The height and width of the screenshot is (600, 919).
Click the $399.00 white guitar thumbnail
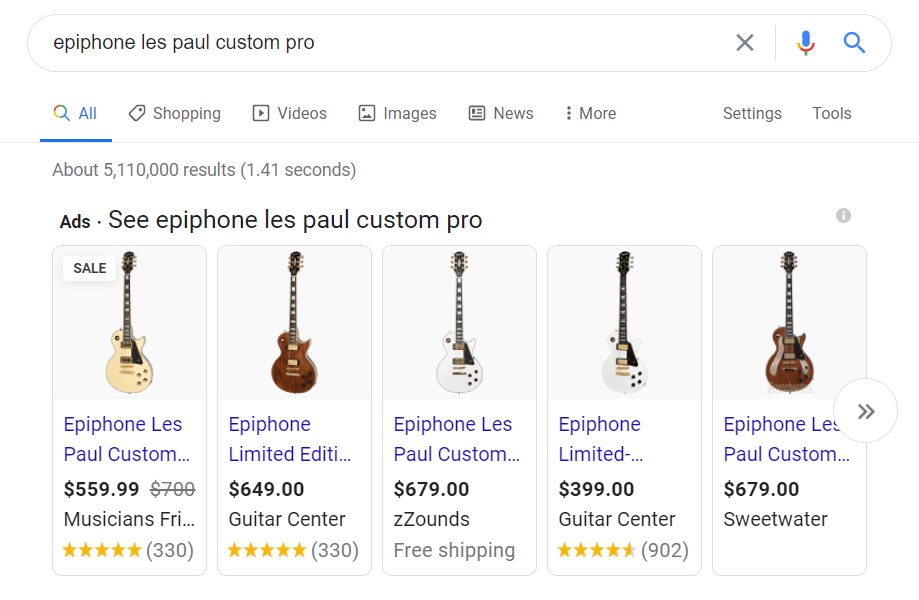tap(624, 323)
